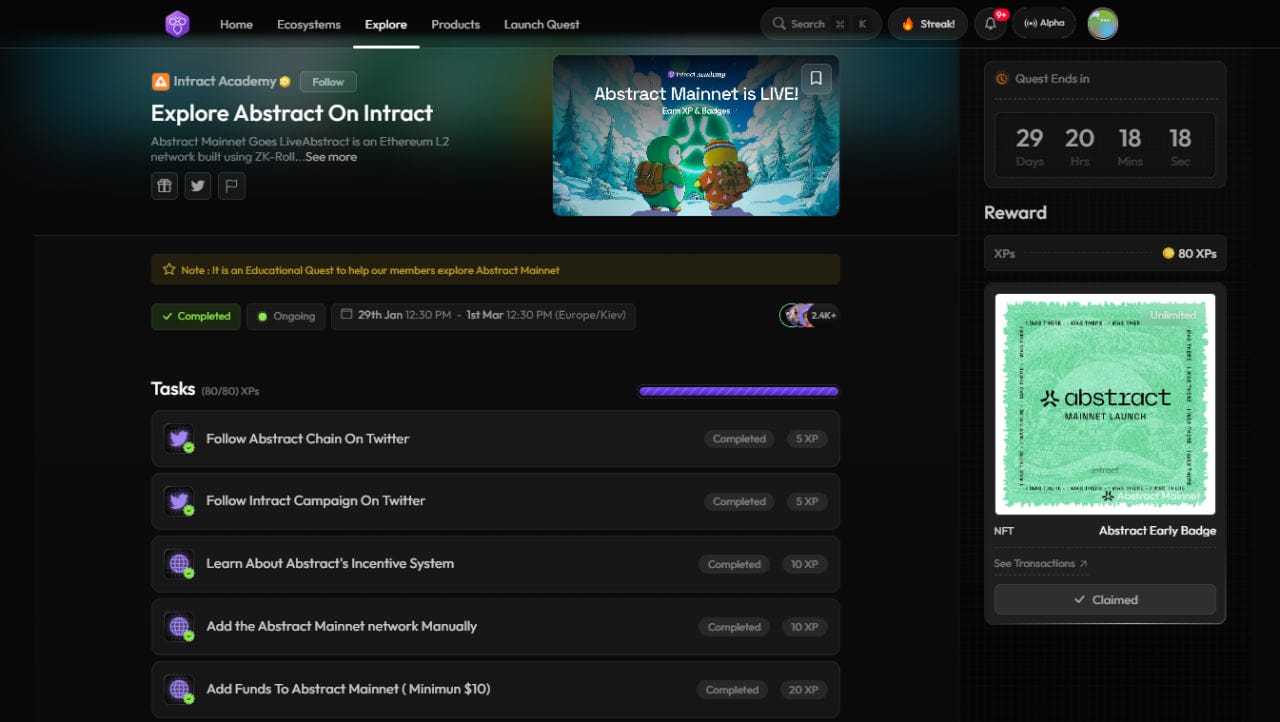Click the tasks progress bar

(x=738, y=391)
